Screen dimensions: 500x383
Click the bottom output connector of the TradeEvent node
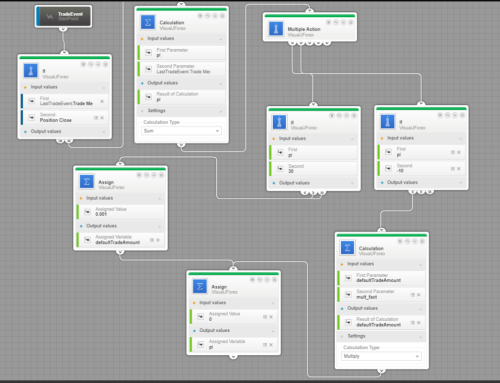pos(63,29)
